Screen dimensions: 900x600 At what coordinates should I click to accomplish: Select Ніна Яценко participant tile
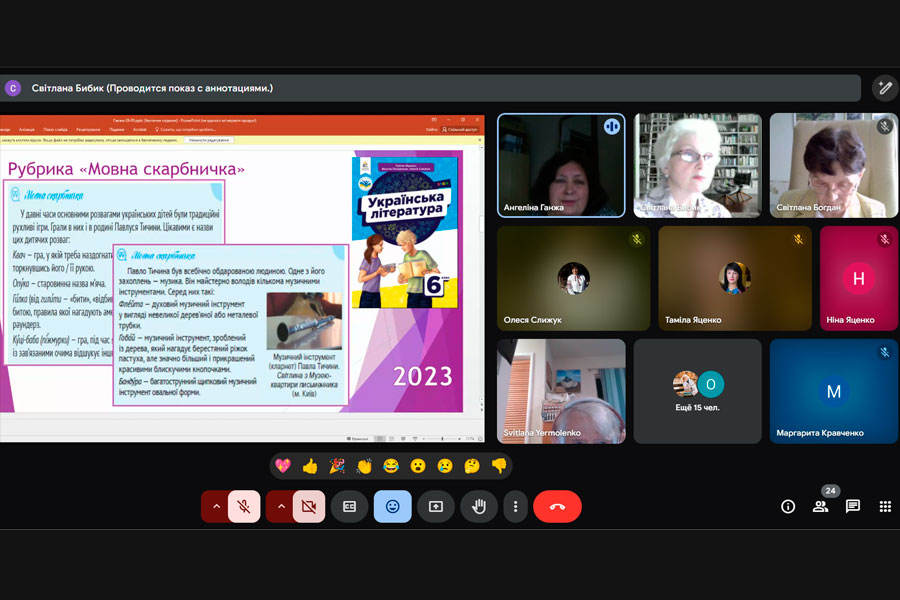(859, 278)
